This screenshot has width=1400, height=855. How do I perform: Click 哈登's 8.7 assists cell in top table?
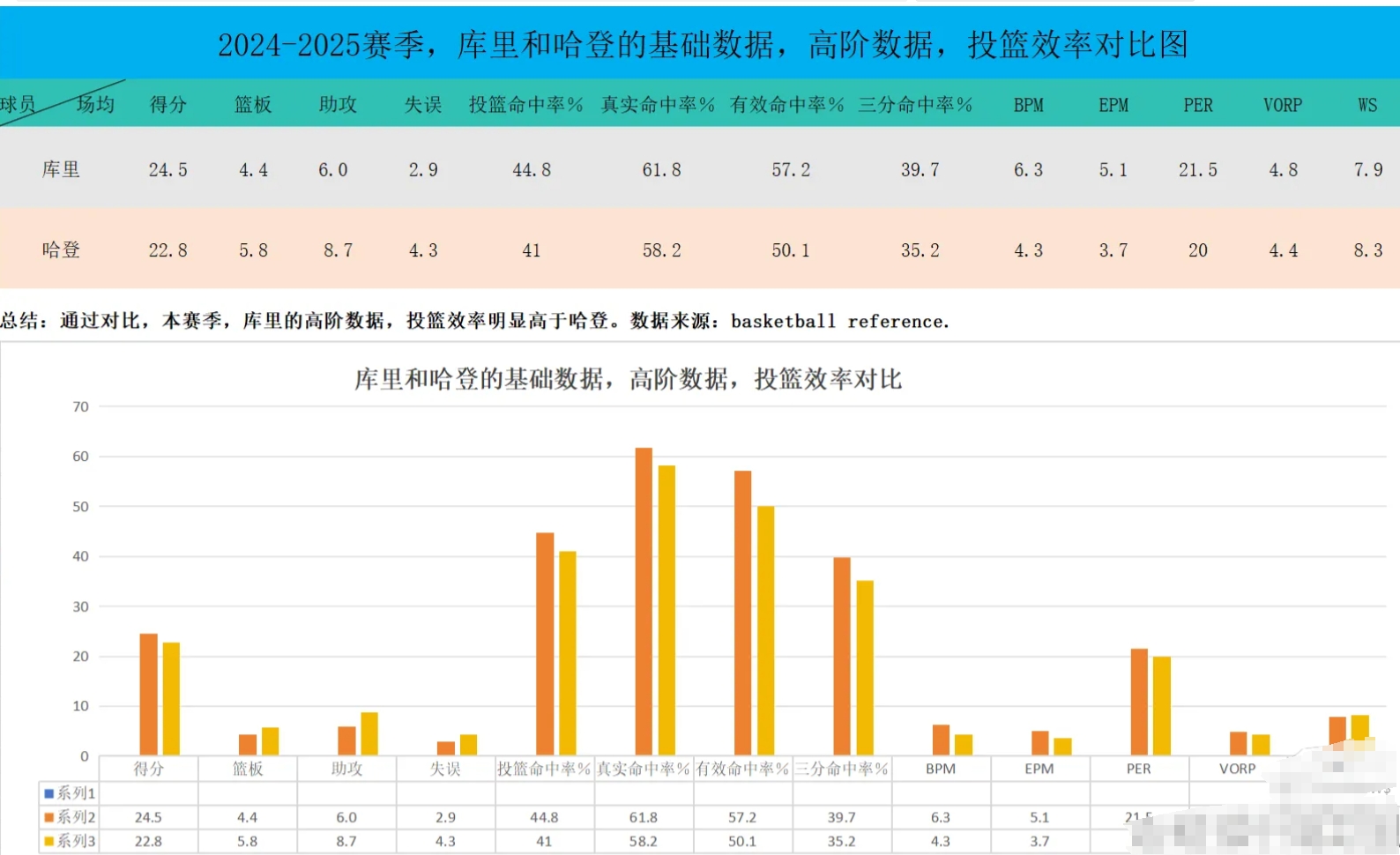(x=338, y=250)
